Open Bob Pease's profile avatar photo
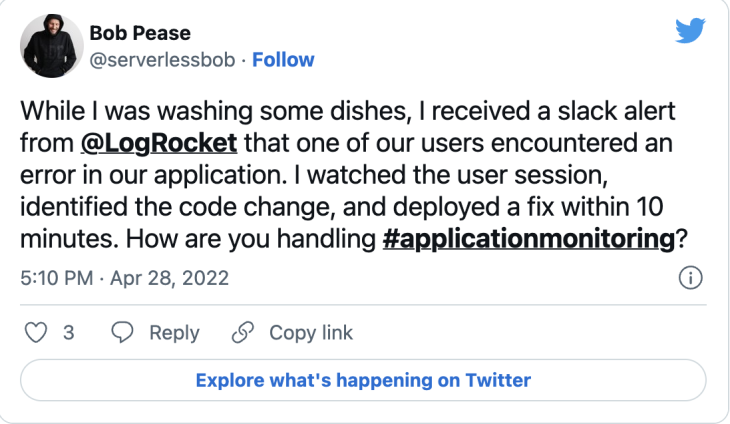Viewport: 730px width, 424px height. (x=52, y=46)
